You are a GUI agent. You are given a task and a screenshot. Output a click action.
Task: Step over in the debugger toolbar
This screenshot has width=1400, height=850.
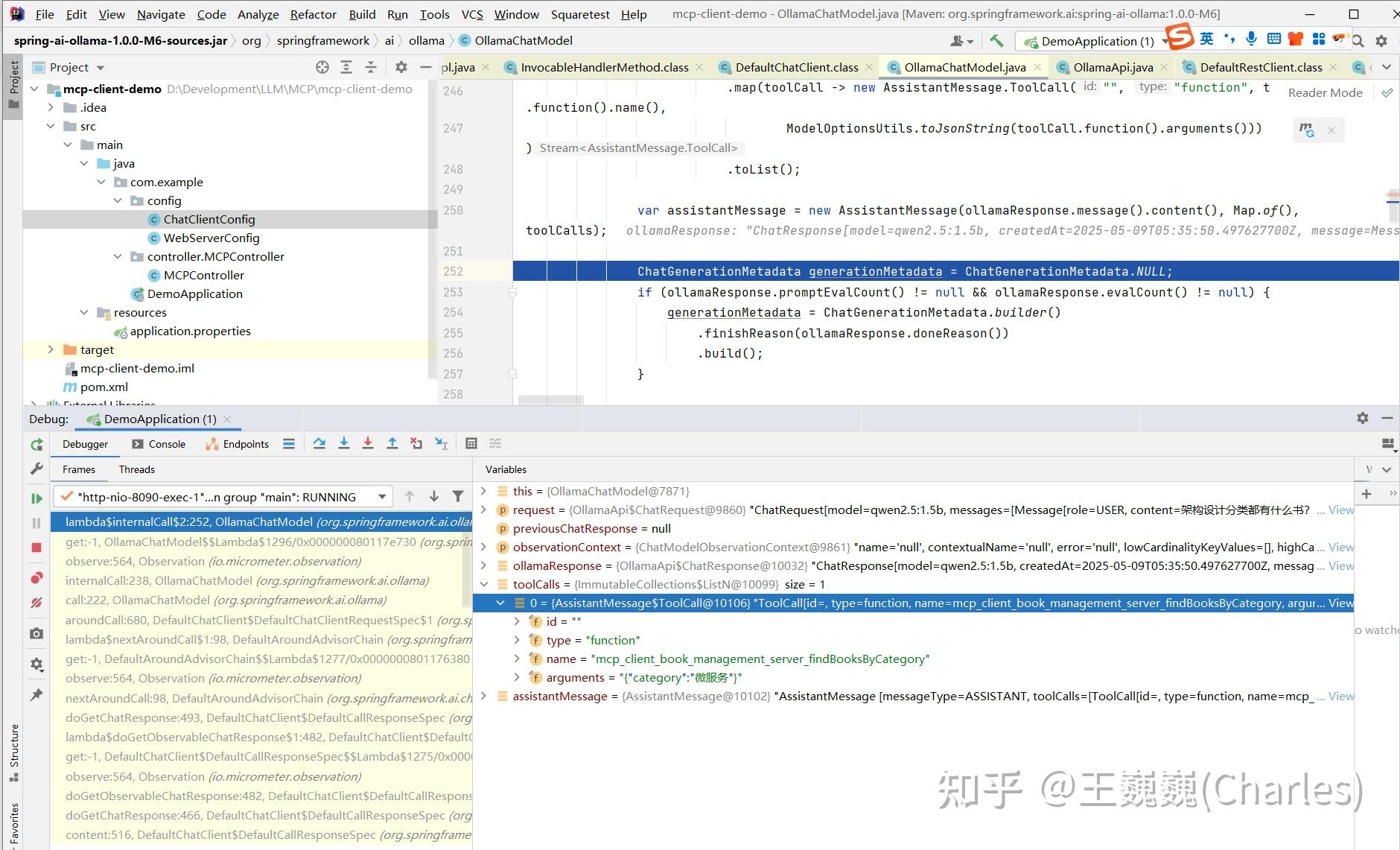319,443
